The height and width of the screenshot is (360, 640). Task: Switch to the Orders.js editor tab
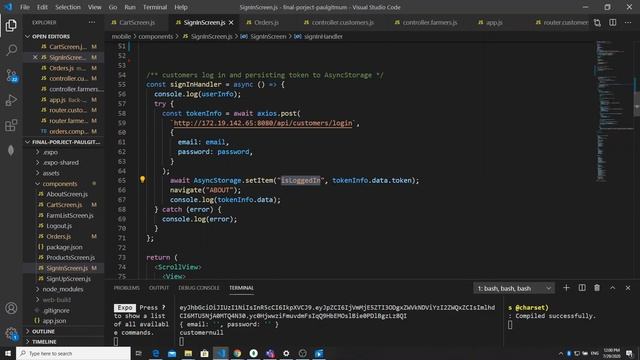click(x=266, y=22)
